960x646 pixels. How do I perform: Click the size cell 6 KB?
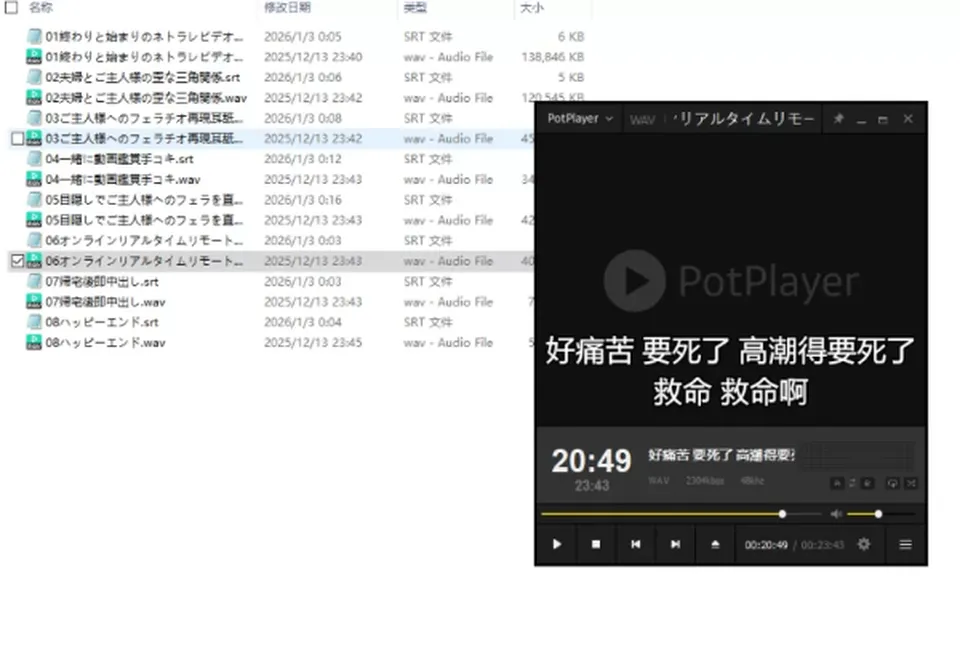571,37
